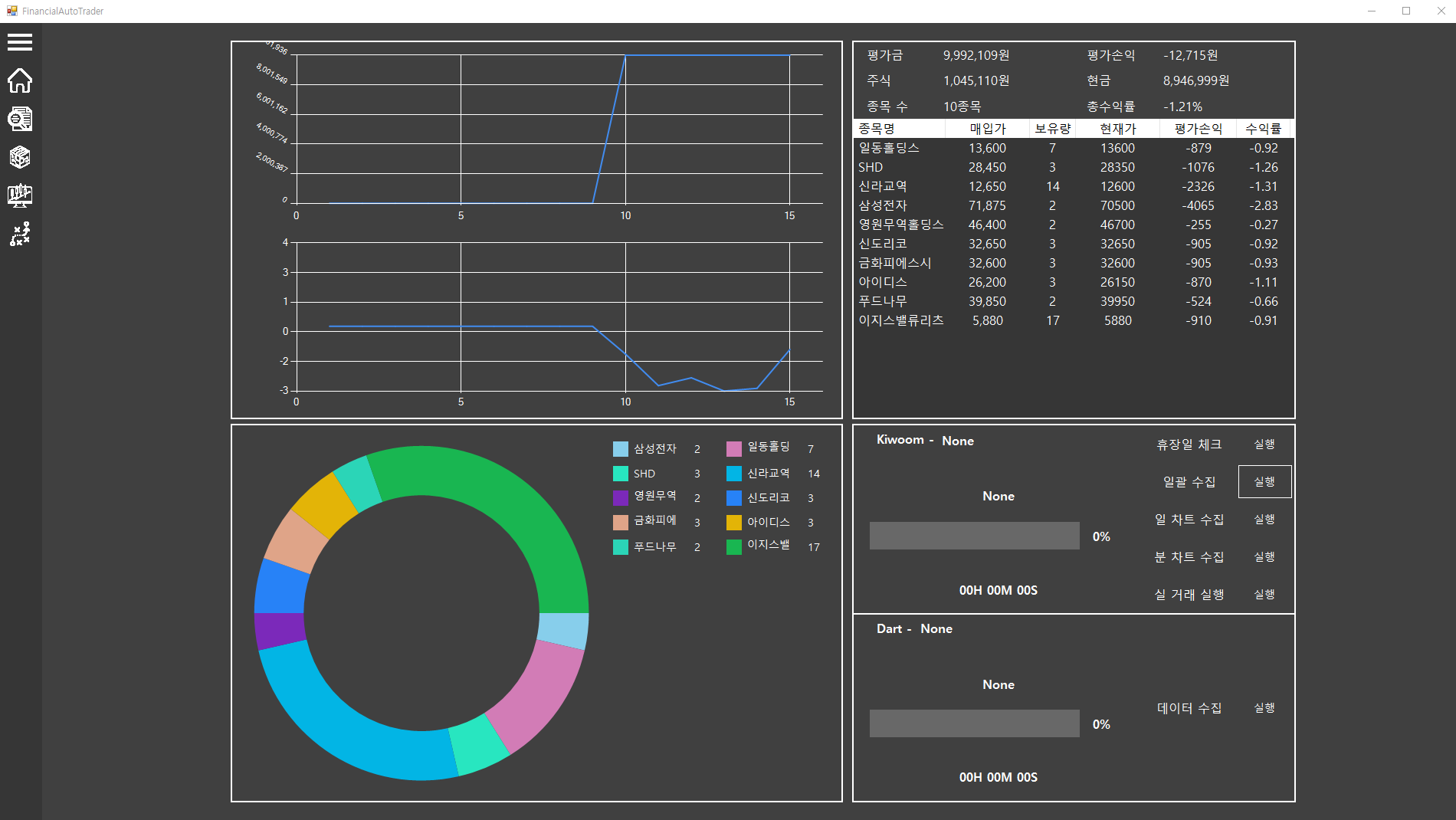Click the 이지스밸 green legend swatch
The image size is (1456, 820).
click(734, 546)
